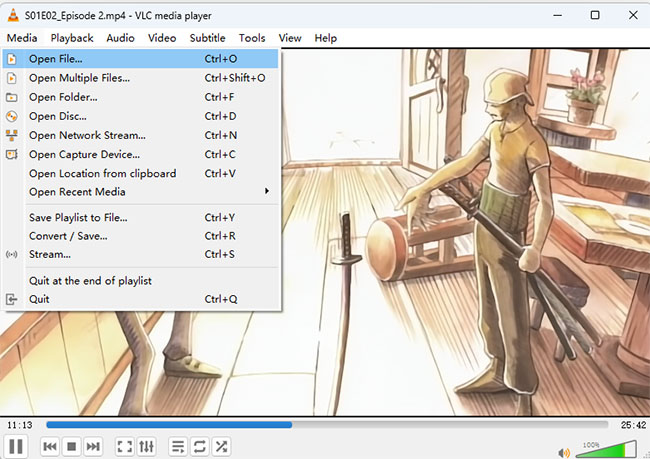Skip to next media track
This screenshot has height=459, width=650.
tap(93, 447)
